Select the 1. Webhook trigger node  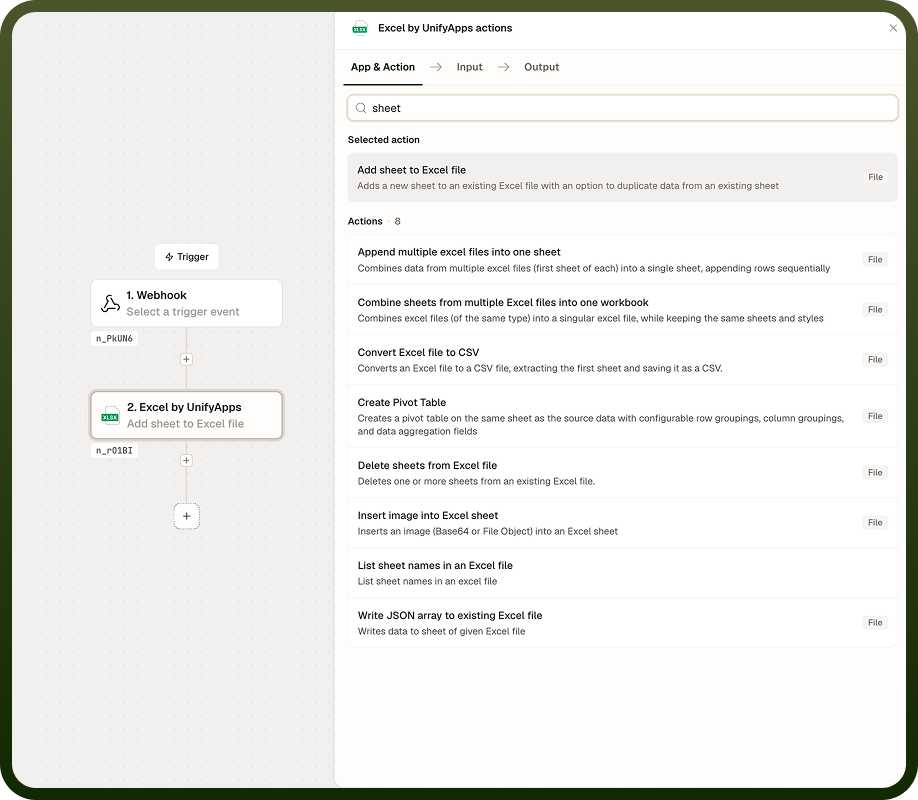(186, 303)
